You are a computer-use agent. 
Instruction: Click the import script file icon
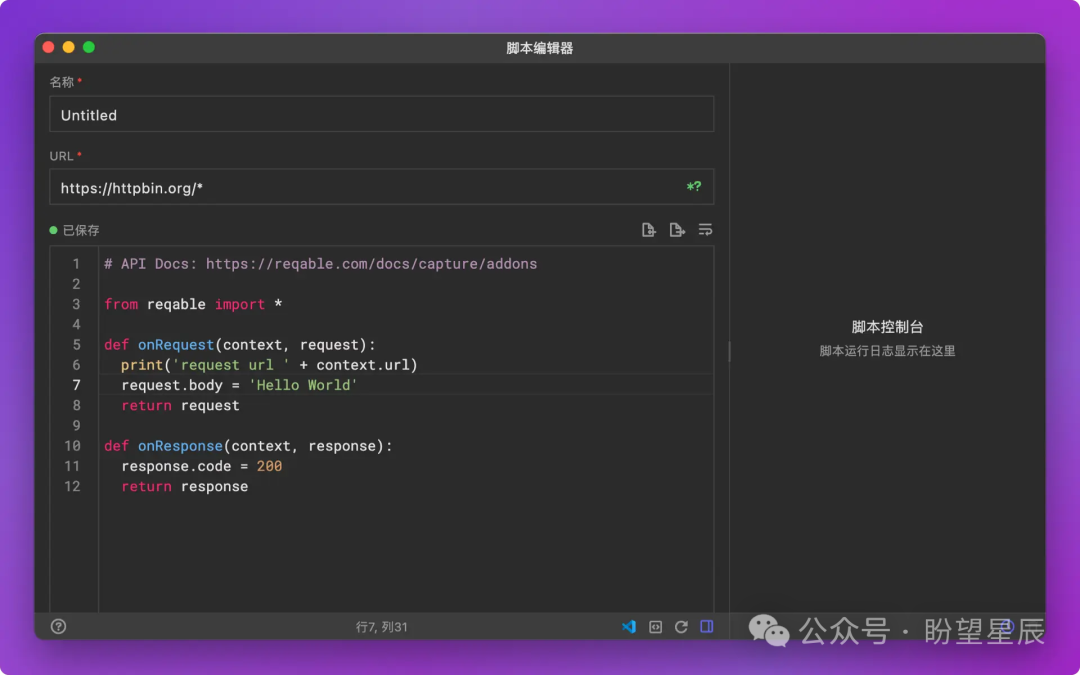[648, 230]
